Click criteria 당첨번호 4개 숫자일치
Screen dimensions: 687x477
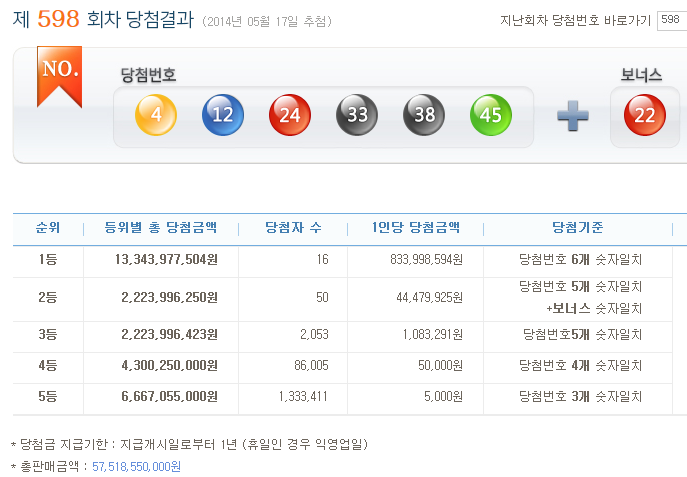[x=580, y=366]
